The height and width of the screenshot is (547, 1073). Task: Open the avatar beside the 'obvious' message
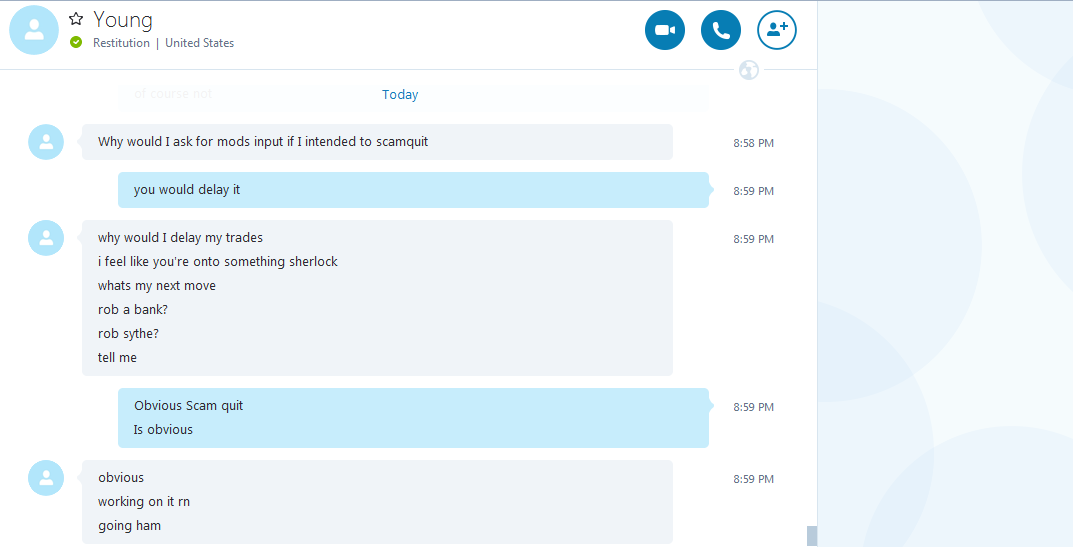(x=46, y=478)
